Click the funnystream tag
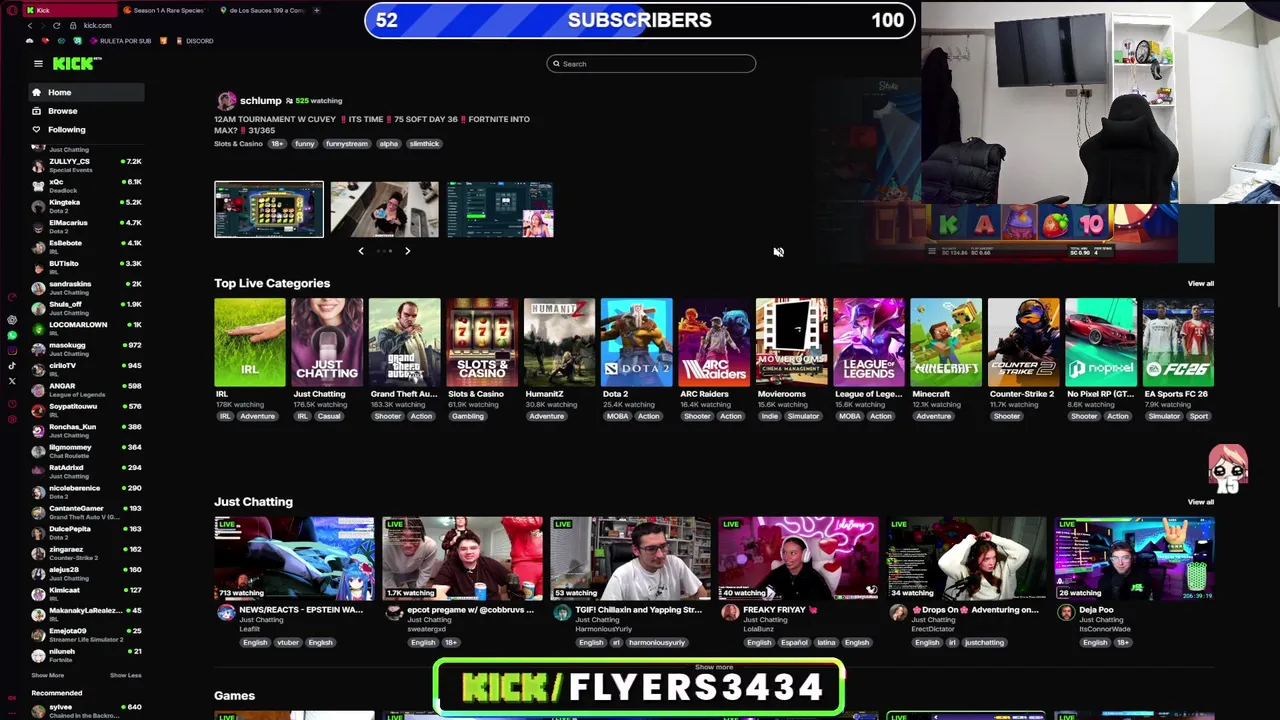 pos(346,144)
